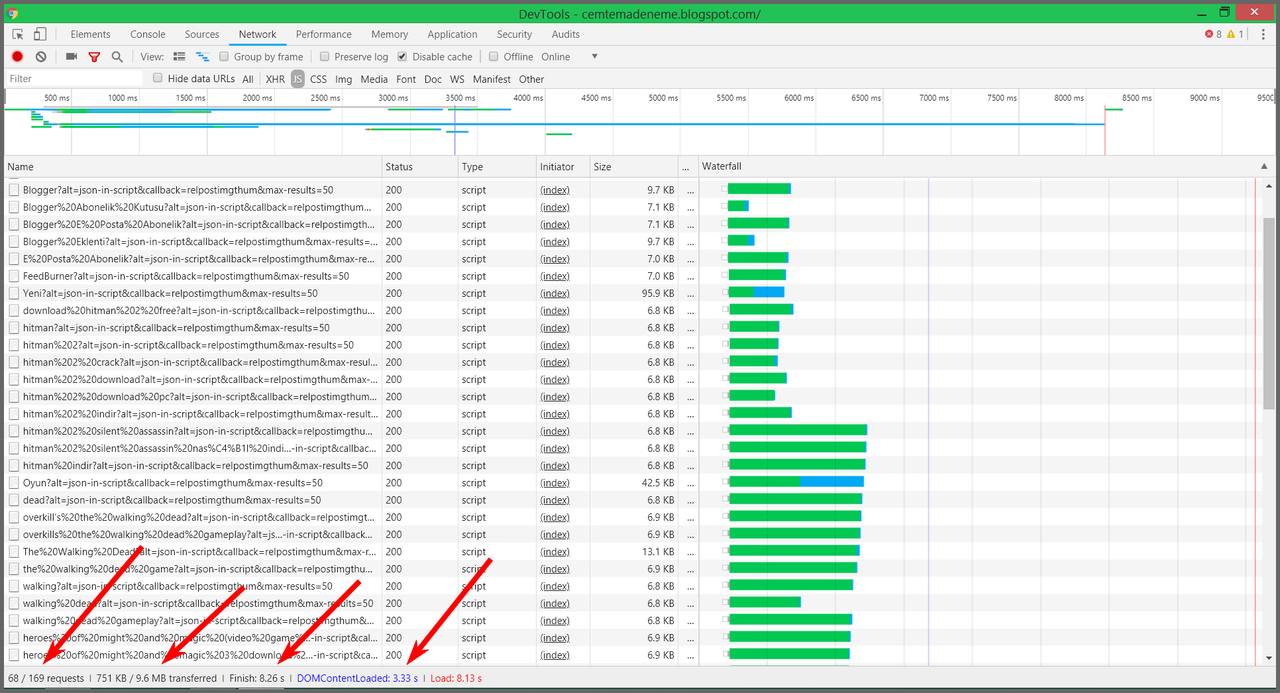Switch to large request rows view icon

[180, 57]
